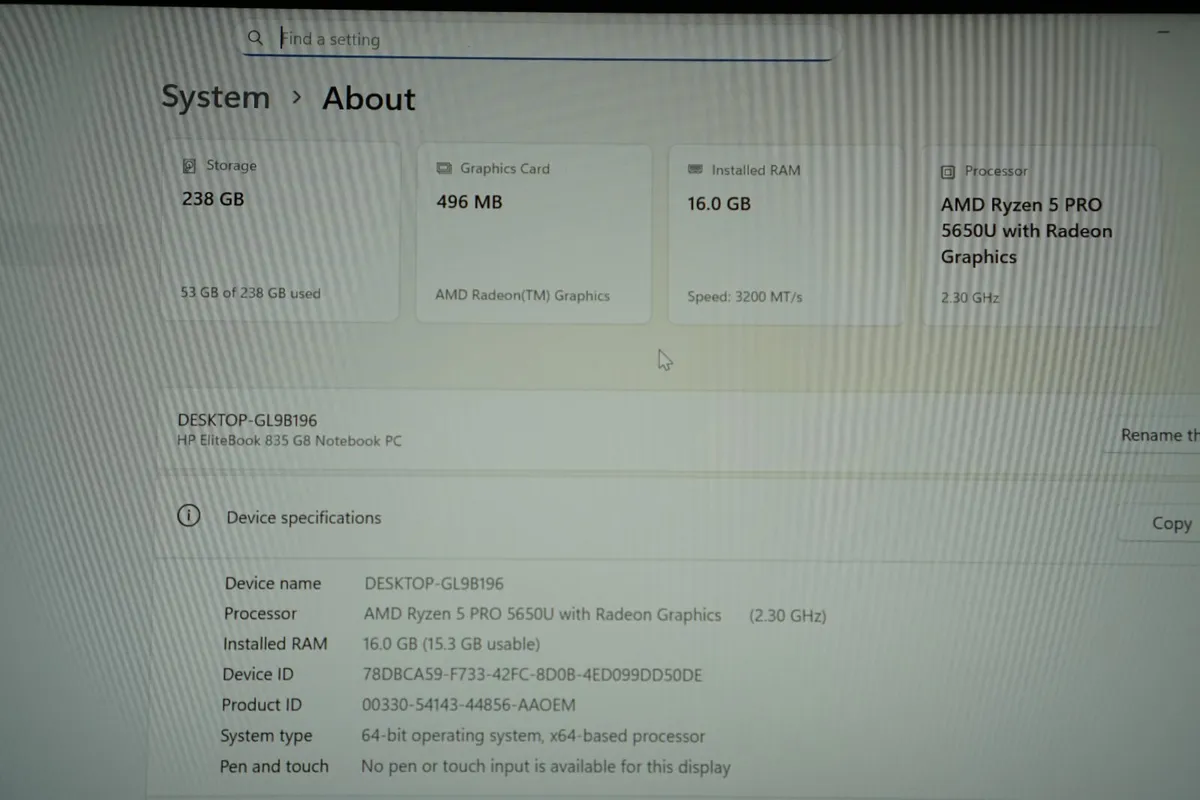This screenshot has height=800, width=1200.
Task: Navigate back to System settings
Action: [215, 97]
